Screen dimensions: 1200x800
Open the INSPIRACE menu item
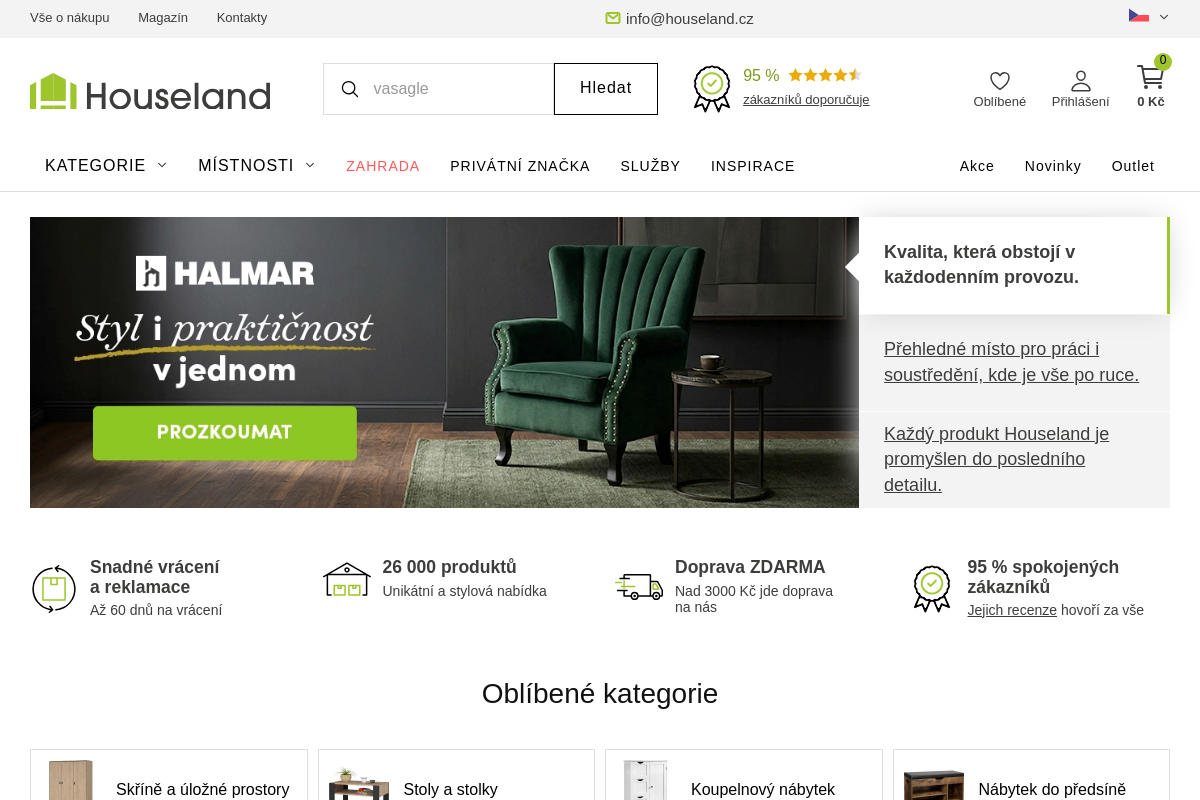(753, 166)
